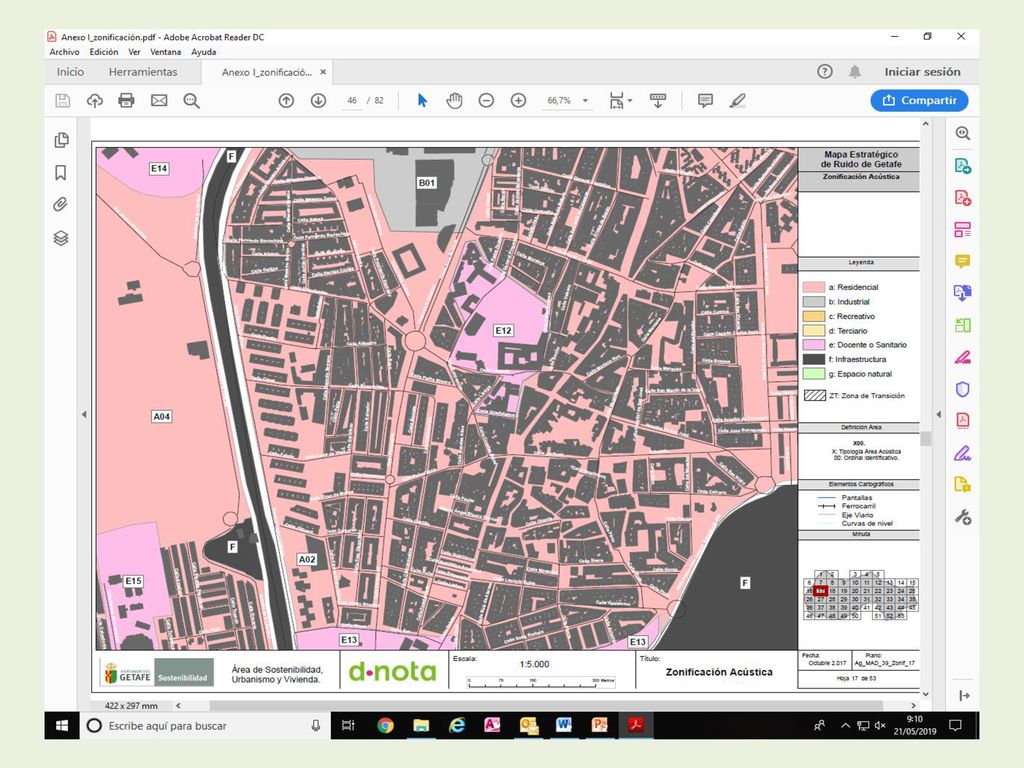Open zoom level dropdown 66,7%
Viewport: 1024px width, 768px height.
[x=585, y=101]
